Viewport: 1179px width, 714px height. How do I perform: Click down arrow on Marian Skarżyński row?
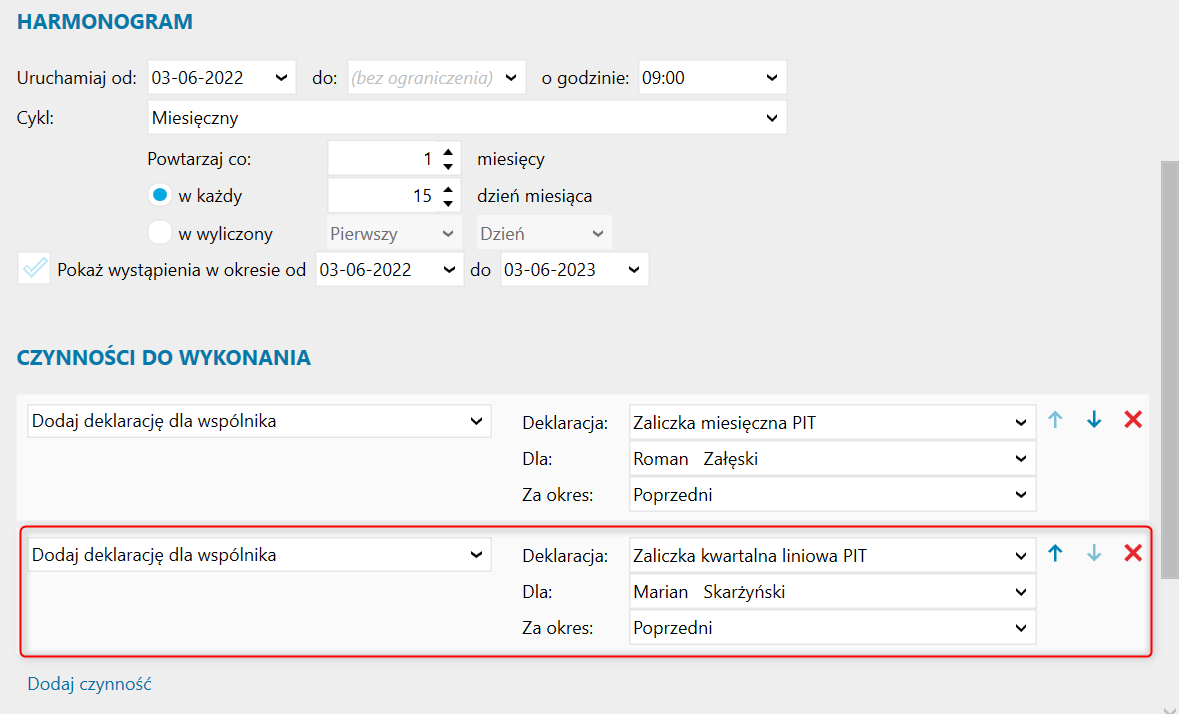pyautogui.click(x=1094, y=553)
